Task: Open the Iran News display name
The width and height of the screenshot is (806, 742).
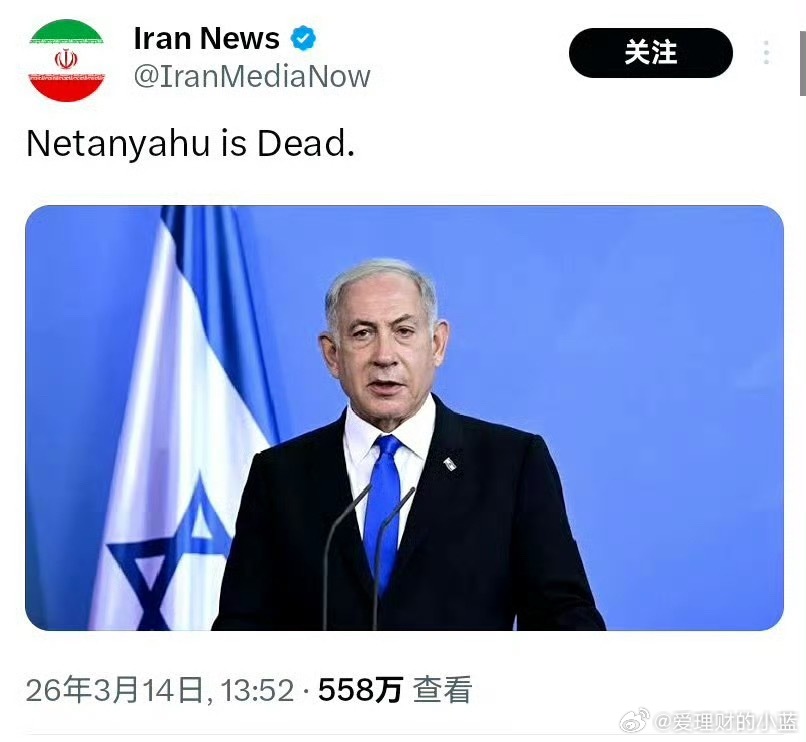Action: tap(206, 38)
